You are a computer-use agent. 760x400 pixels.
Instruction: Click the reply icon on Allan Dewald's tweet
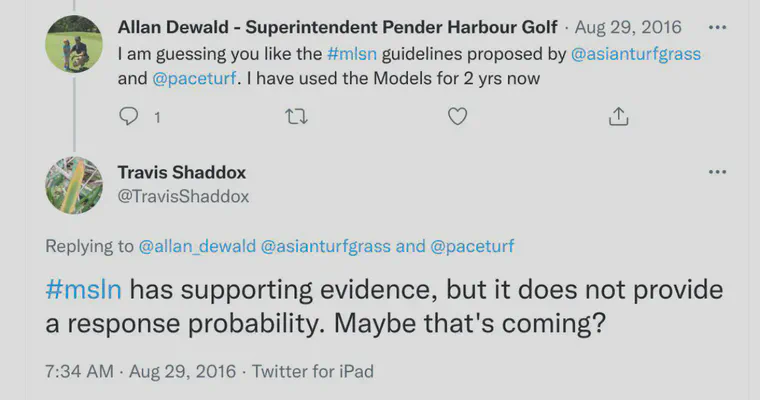128,116
